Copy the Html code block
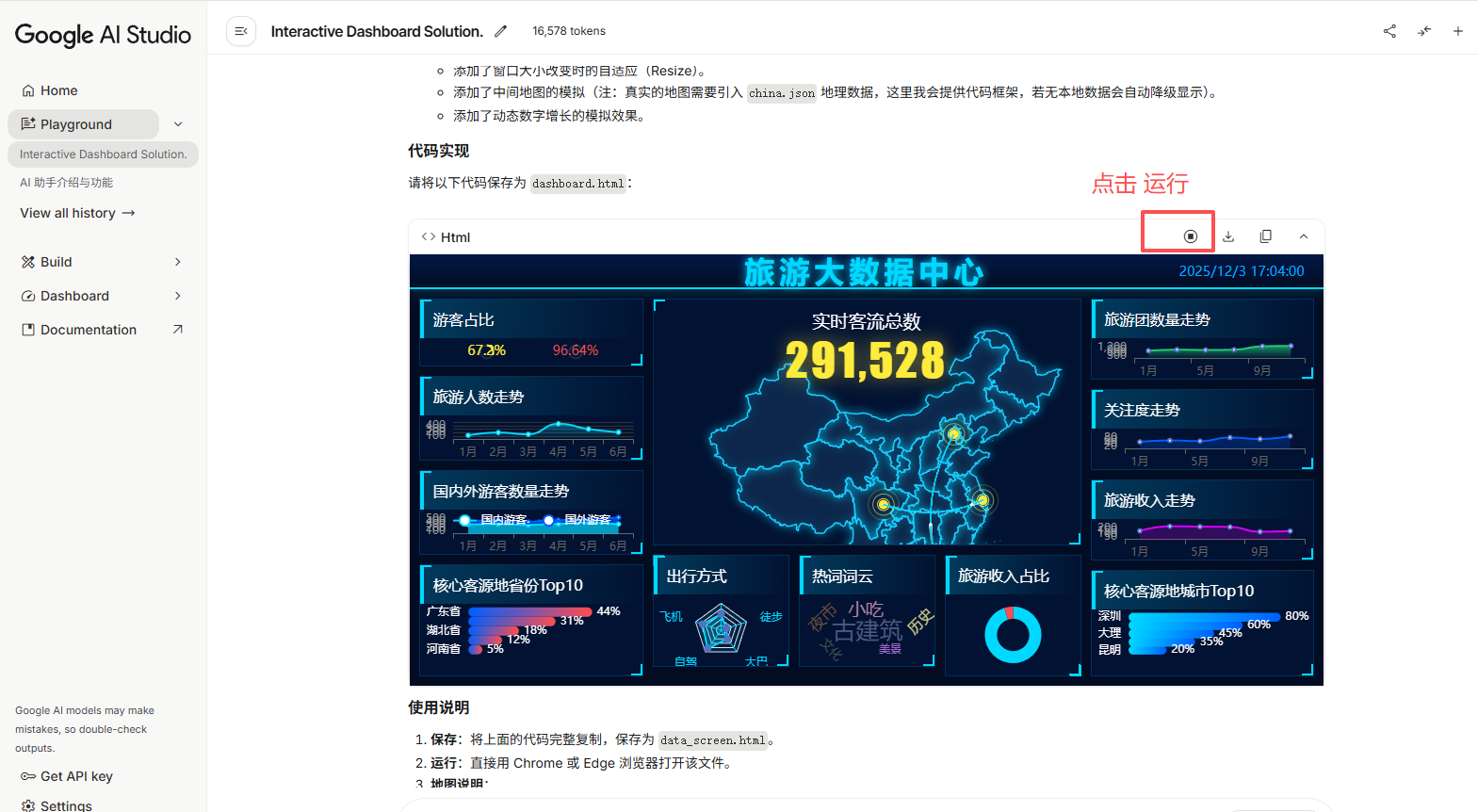1478x812 pixels. [x=1266, y=236]
